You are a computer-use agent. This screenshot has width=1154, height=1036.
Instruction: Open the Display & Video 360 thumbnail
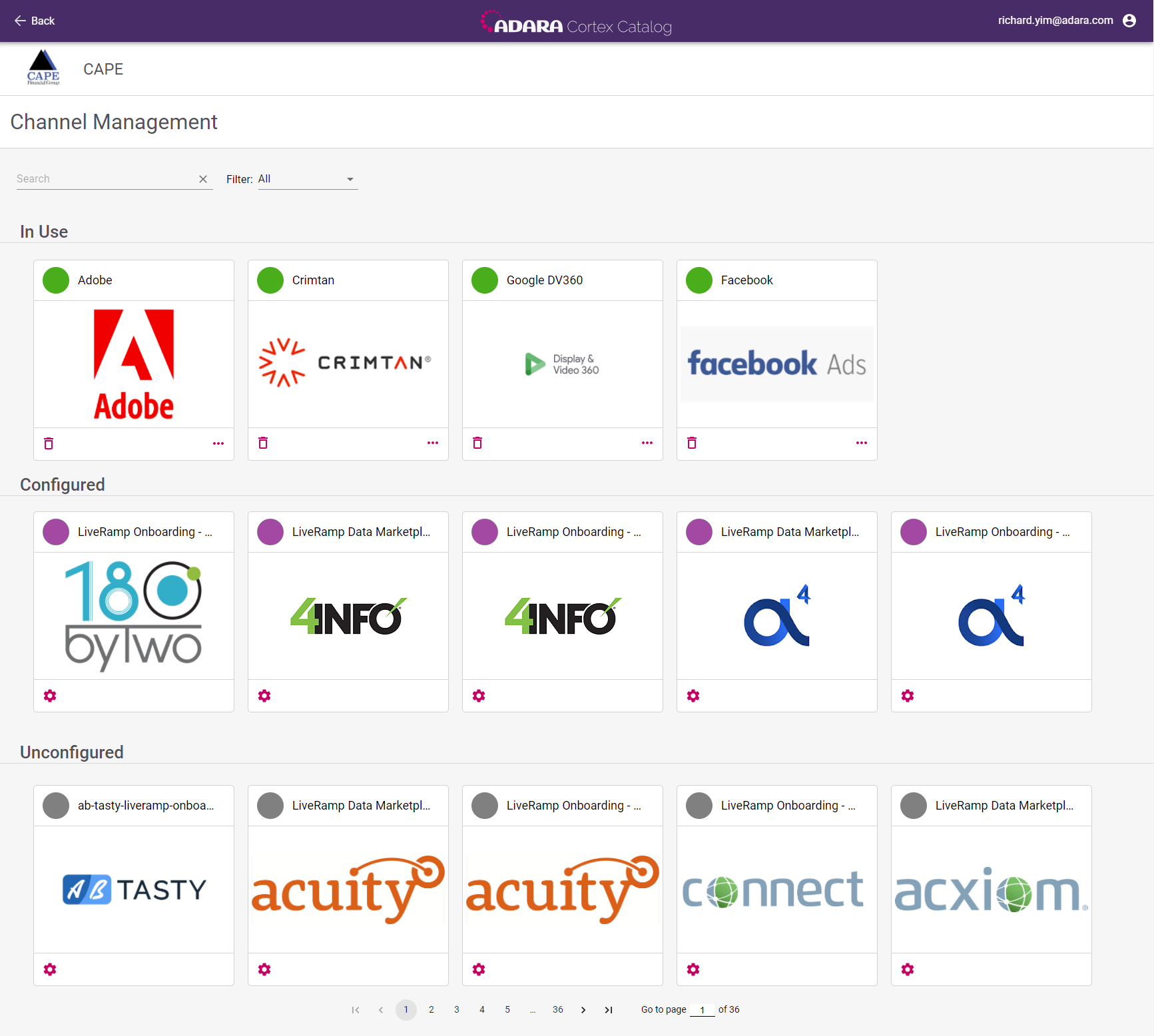click(563, 364)
